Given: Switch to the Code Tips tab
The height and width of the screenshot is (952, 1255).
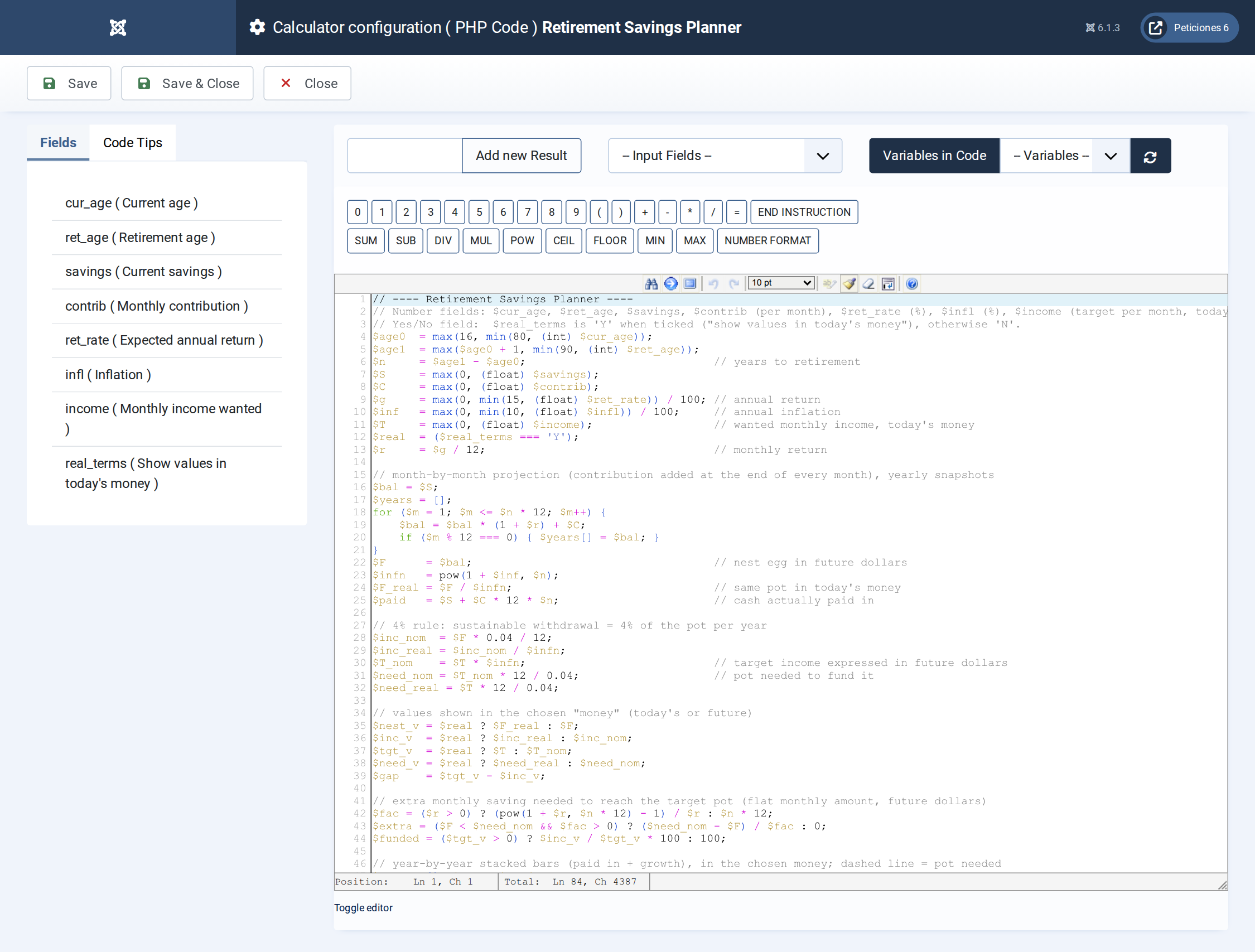Looking at the screenshot, I should coord(132,142).
